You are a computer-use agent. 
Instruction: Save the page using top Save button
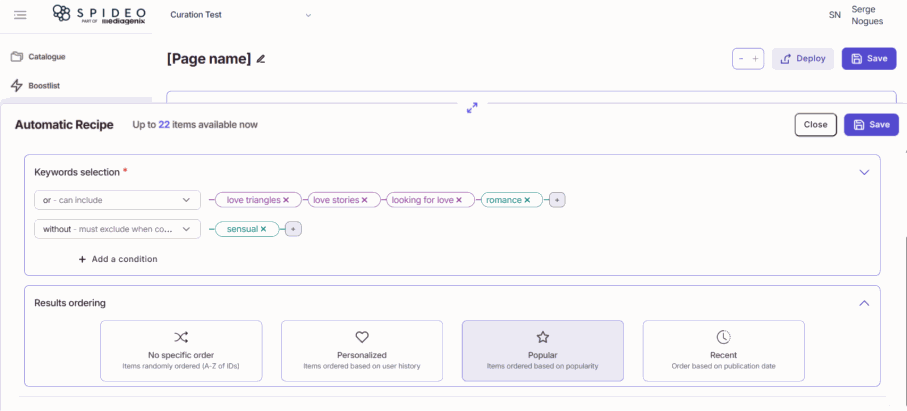tap(869, 59)
